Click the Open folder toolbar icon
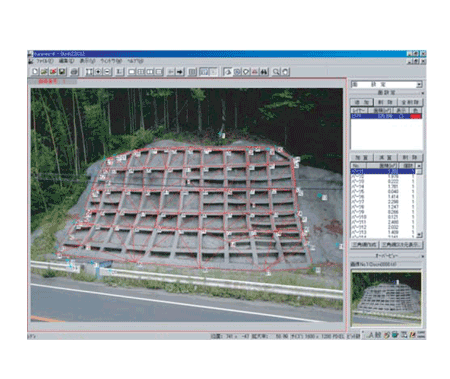 pos(44,72)
